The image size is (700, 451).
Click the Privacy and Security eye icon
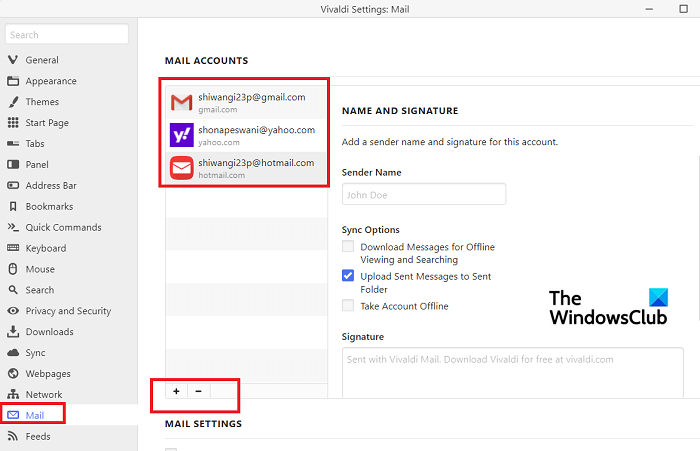(x=13, y=311)
